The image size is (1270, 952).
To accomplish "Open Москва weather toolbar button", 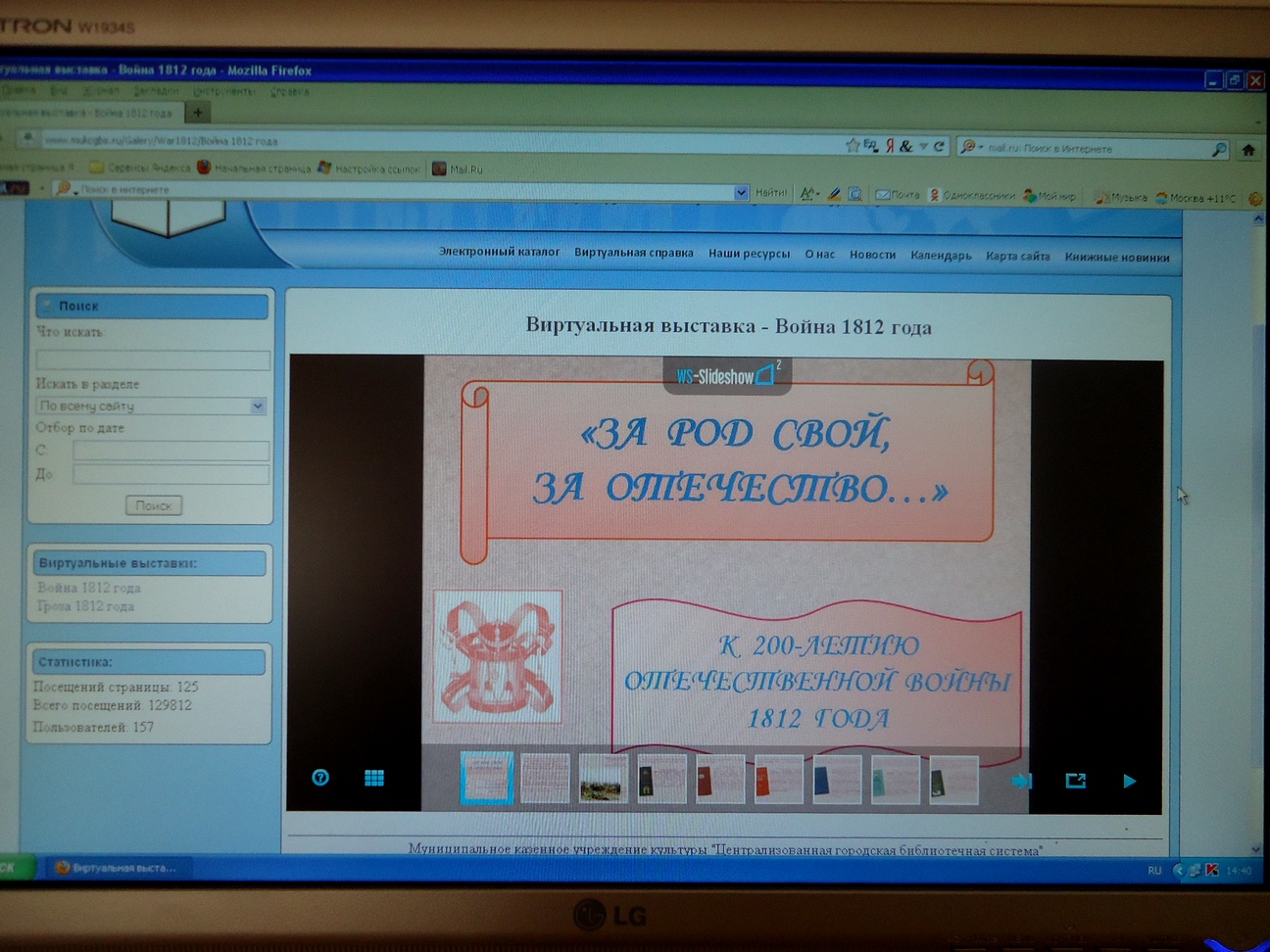I will [1196, 199].
